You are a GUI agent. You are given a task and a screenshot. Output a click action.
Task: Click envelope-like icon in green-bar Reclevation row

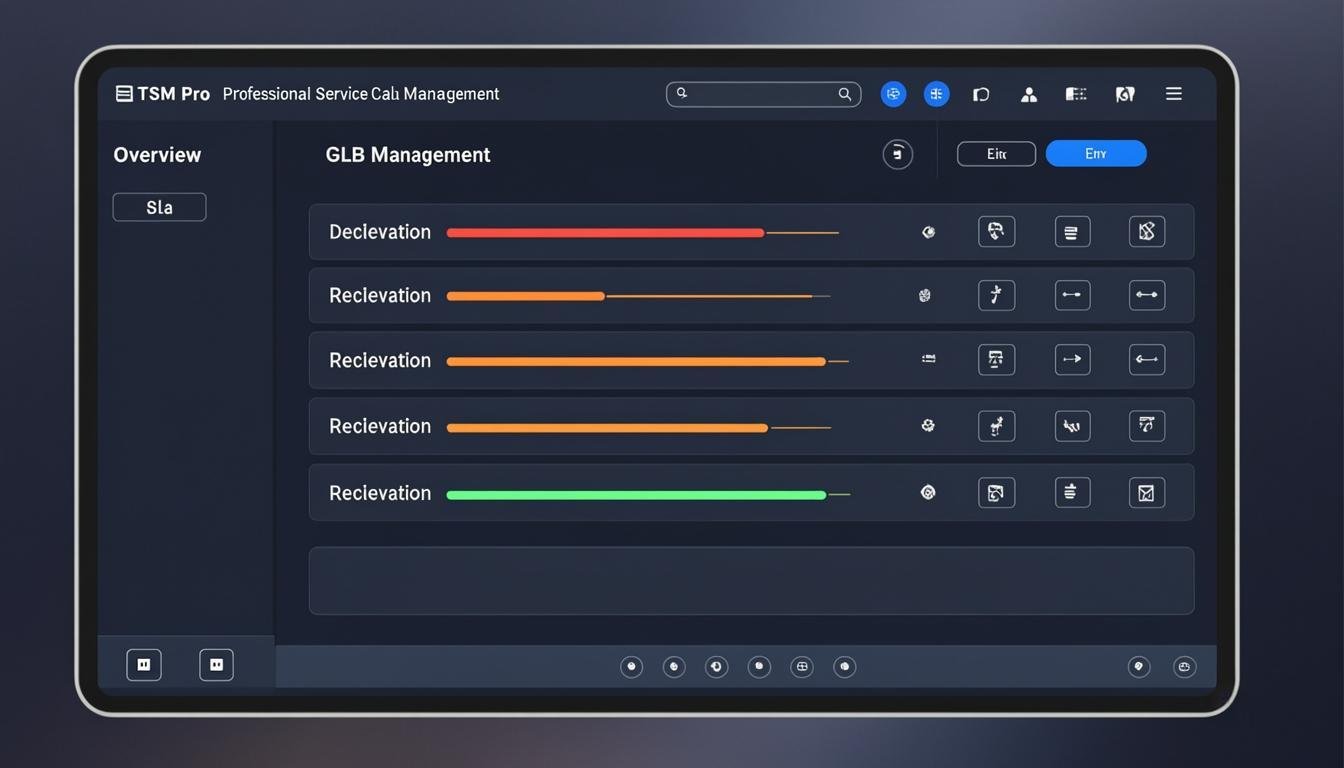pyautogui.click(x=1147, y=492)
